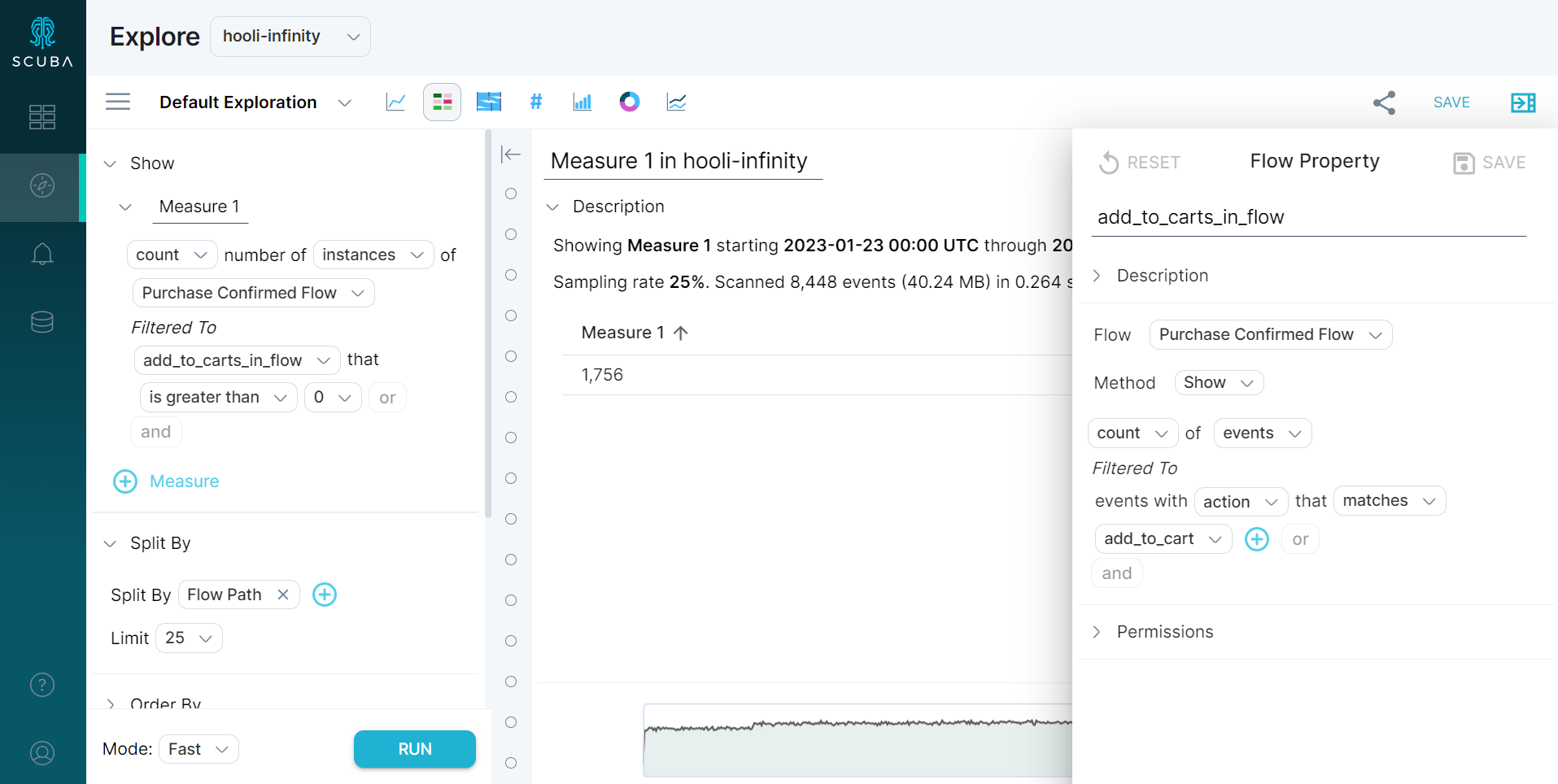Expand the Permissions section
The height and width of the screenshot is (784, 1558).
point(1097,632)
